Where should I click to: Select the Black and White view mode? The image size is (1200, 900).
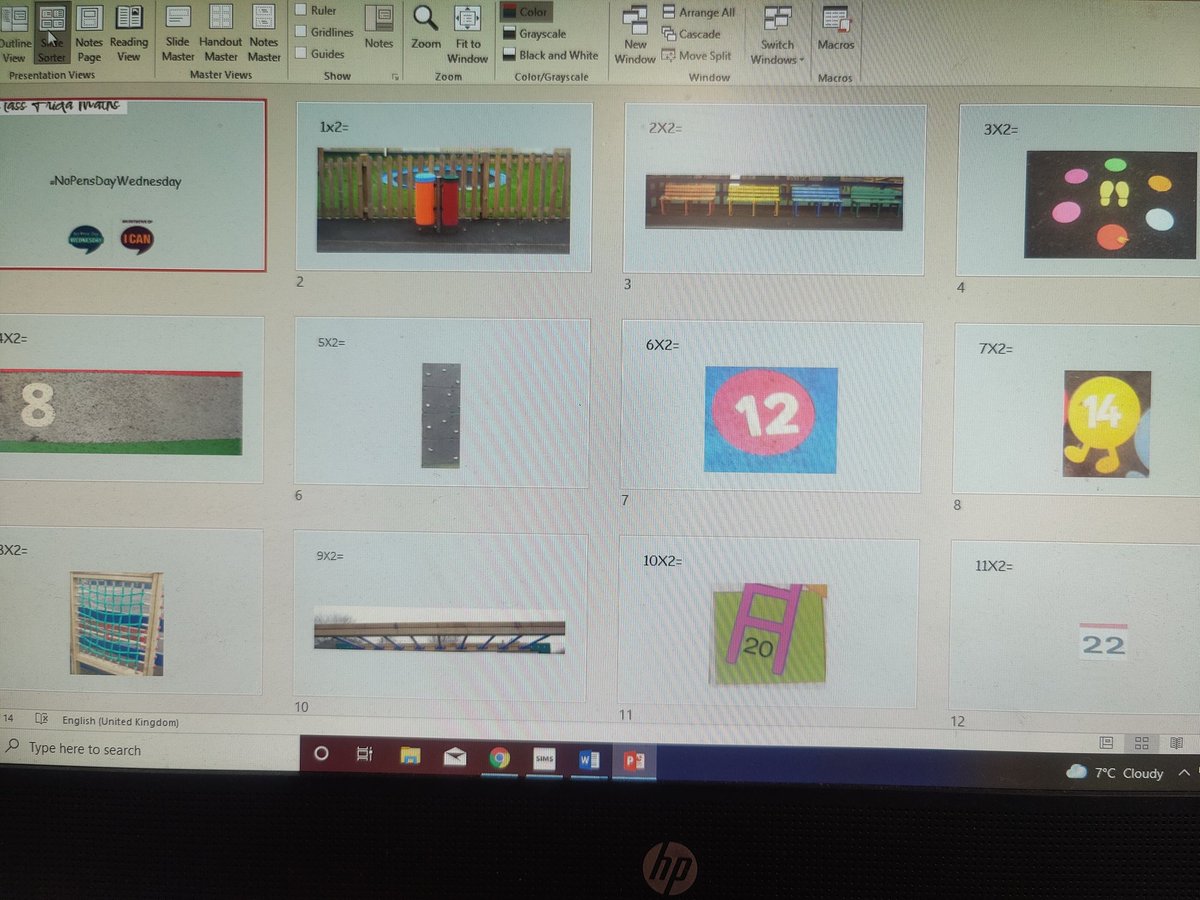(x=550, y=56)
